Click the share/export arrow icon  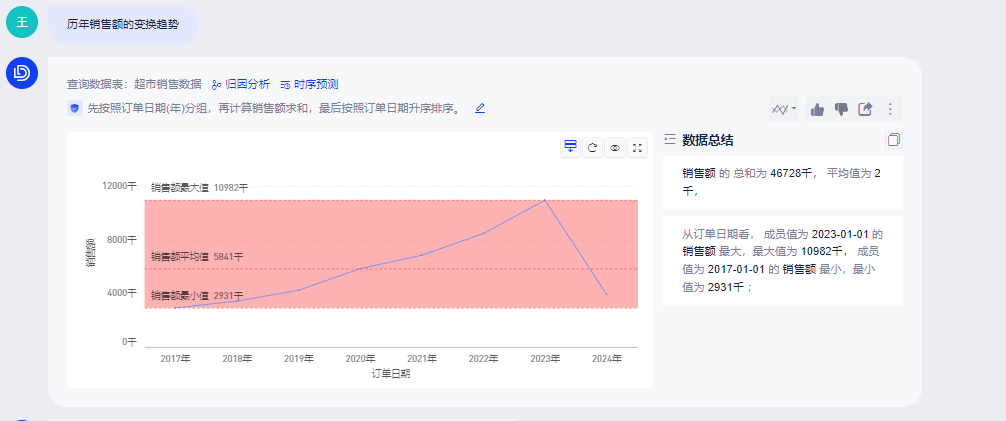(x=866, y=109)
